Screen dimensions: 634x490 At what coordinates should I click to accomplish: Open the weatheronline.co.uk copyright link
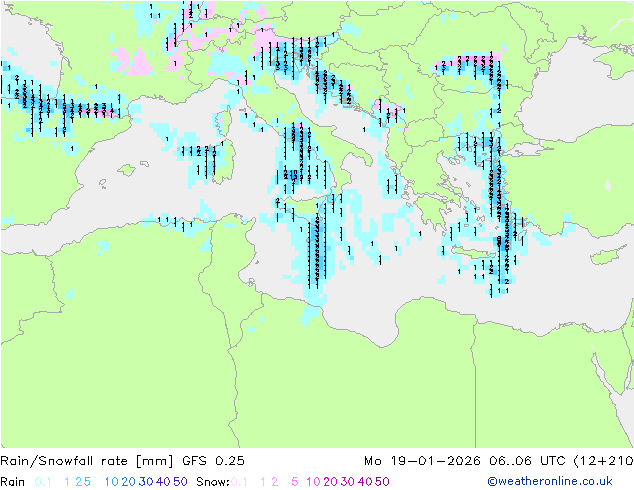[550, 482]
